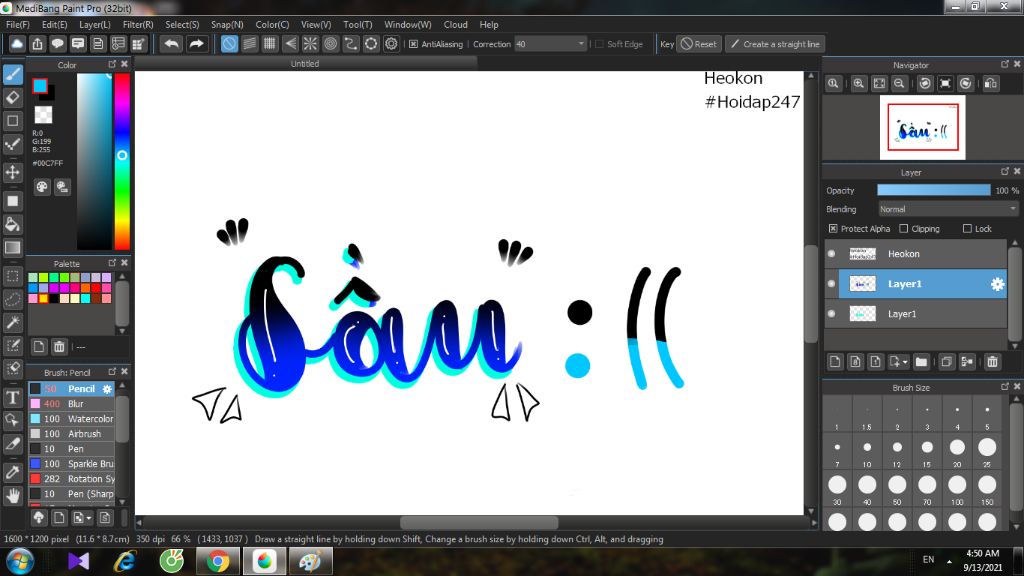Image resolution: width=1024 pixels, height=576 pixels.
Task: Click Create a straight line button
Action: tap(775, 44)
